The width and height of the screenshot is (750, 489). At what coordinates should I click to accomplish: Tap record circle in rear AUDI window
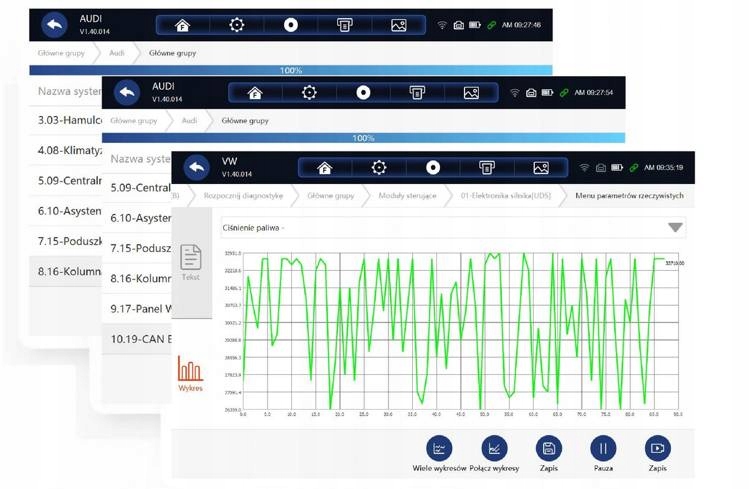point(290,25)
